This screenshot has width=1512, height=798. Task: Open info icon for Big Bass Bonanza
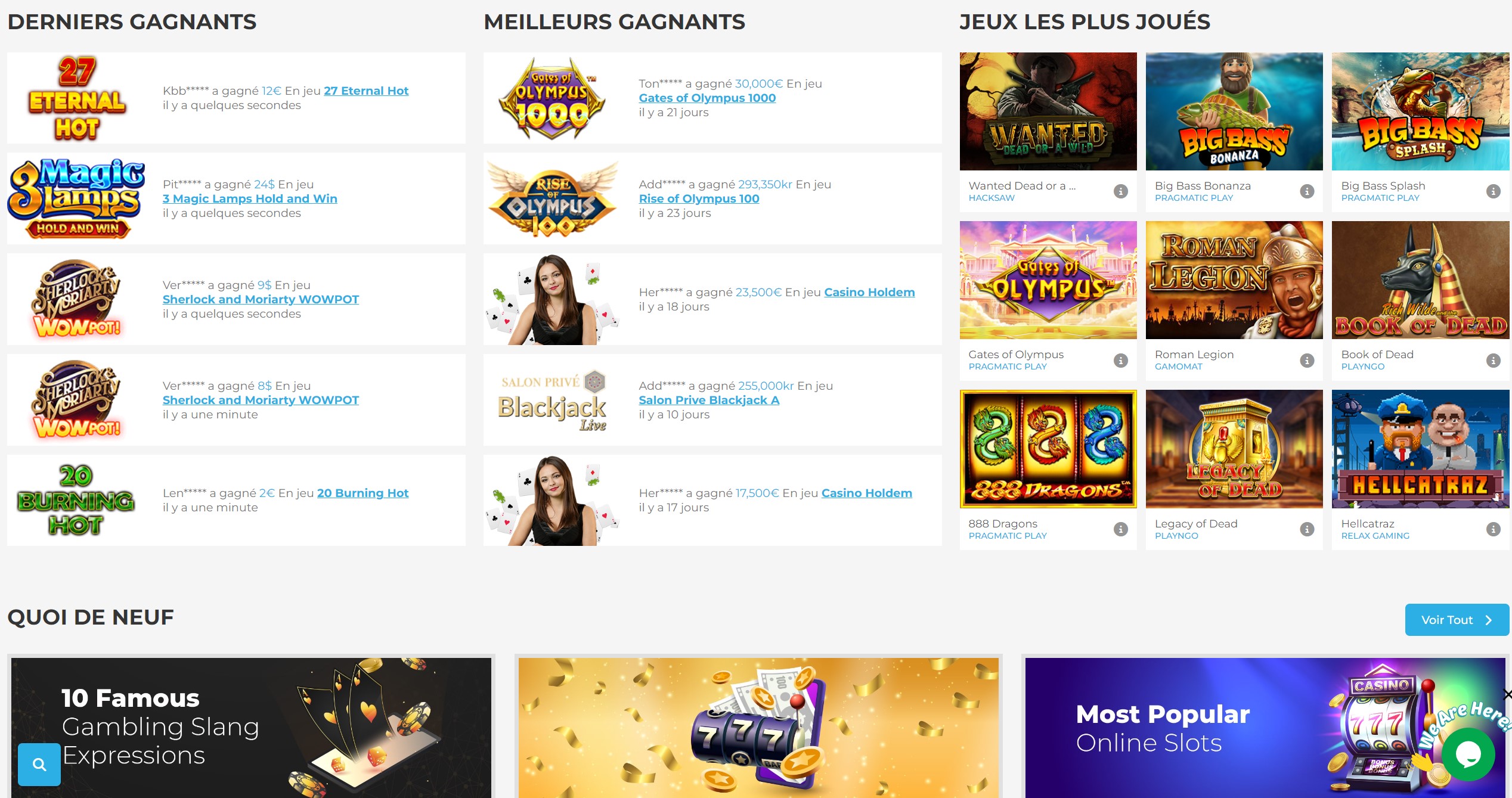[x=1307, y=191]
